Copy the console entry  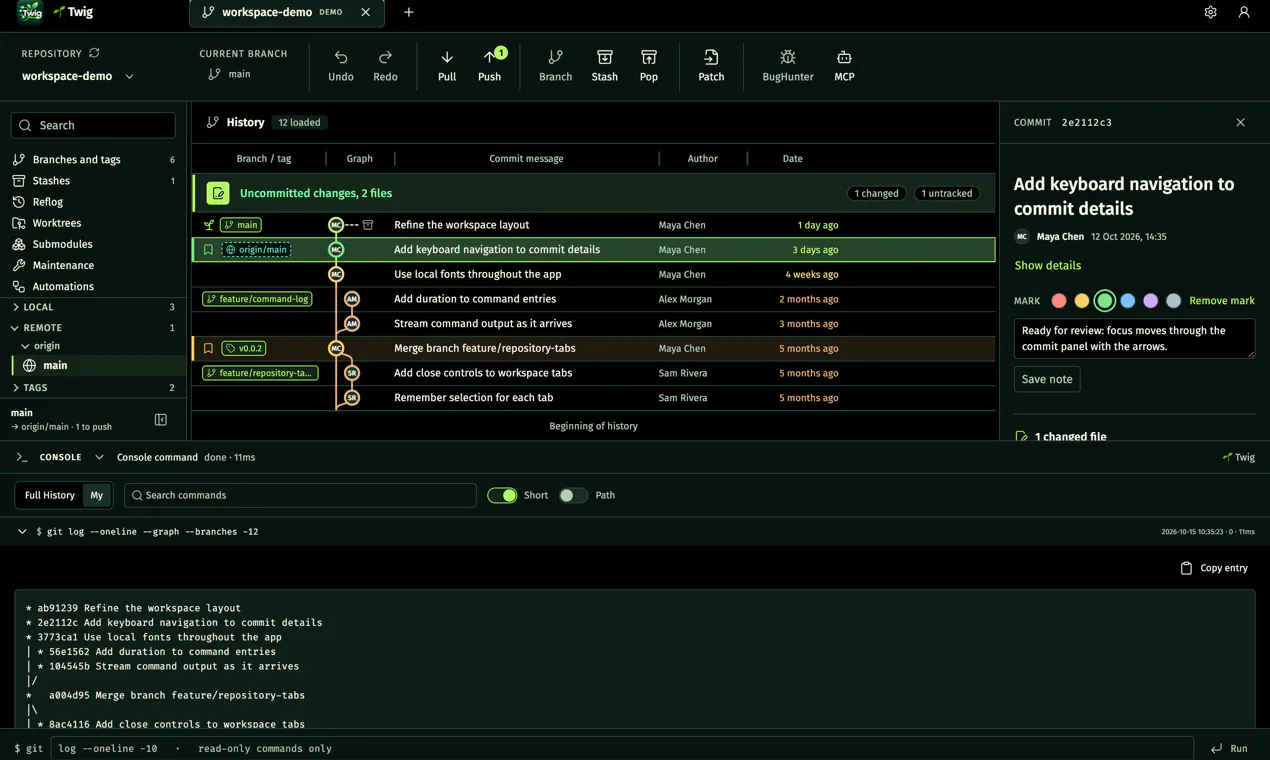(1214, 568)
